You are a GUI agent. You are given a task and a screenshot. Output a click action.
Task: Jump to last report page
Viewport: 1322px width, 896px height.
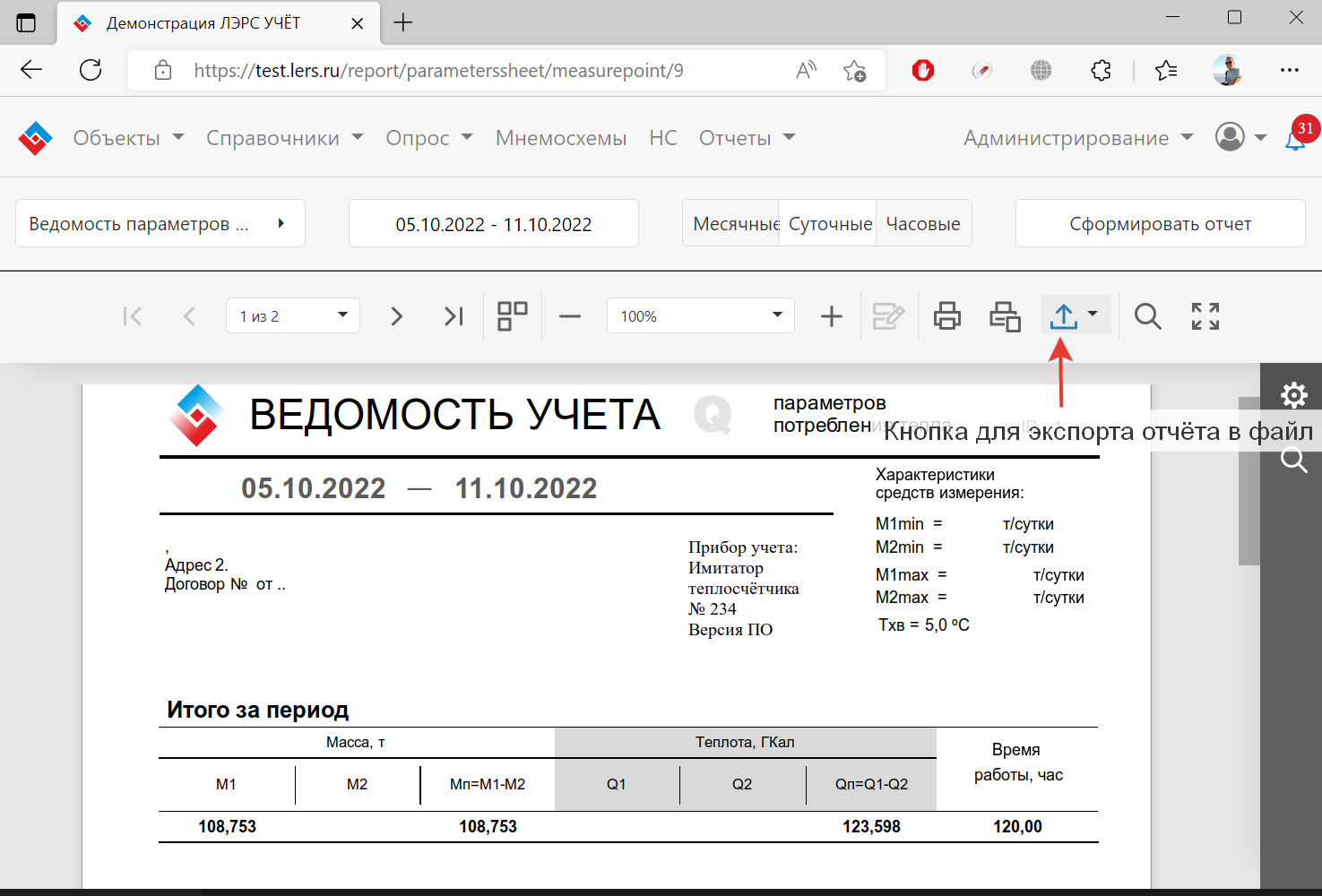coord(454,316)
